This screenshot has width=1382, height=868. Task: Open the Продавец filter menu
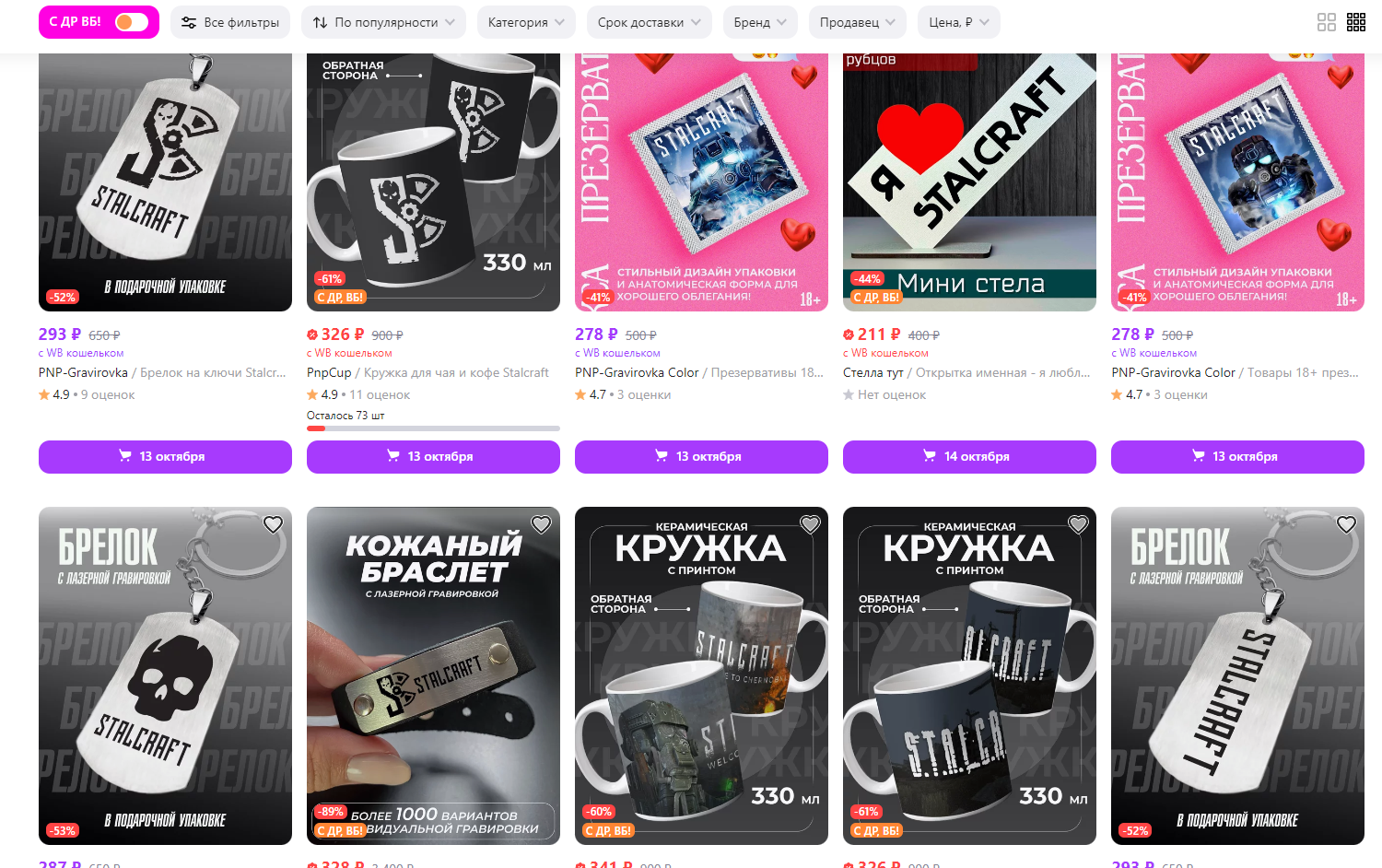click(858, 22)
